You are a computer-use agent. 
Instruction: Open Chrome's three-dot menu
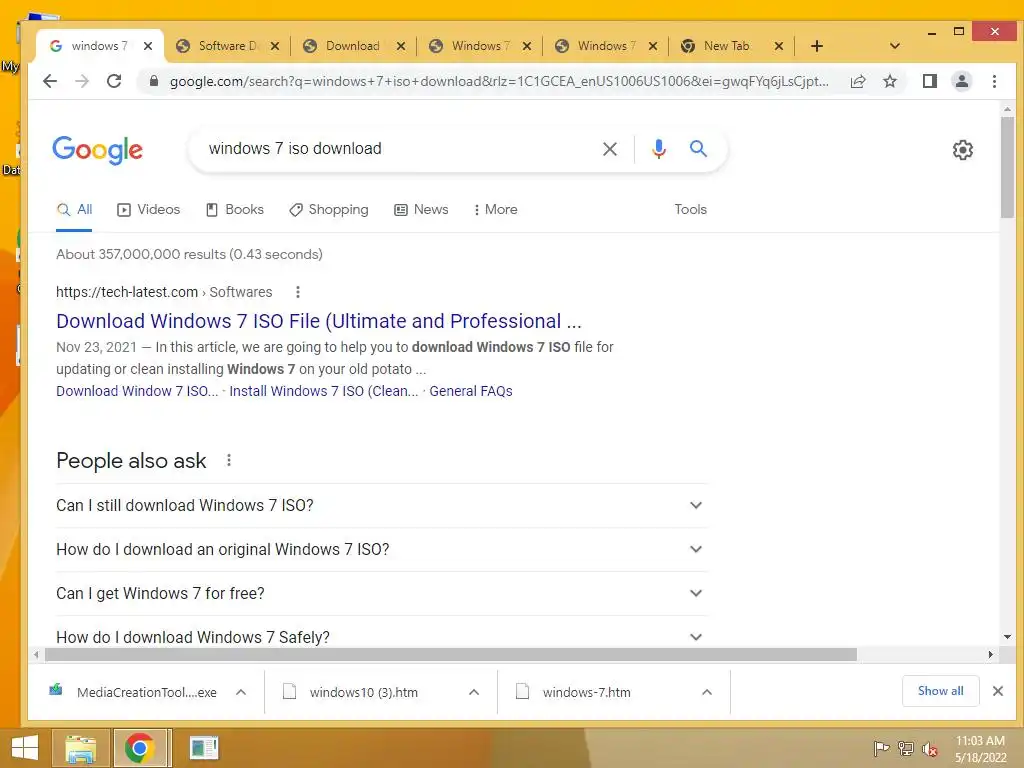tap(994, 81)
